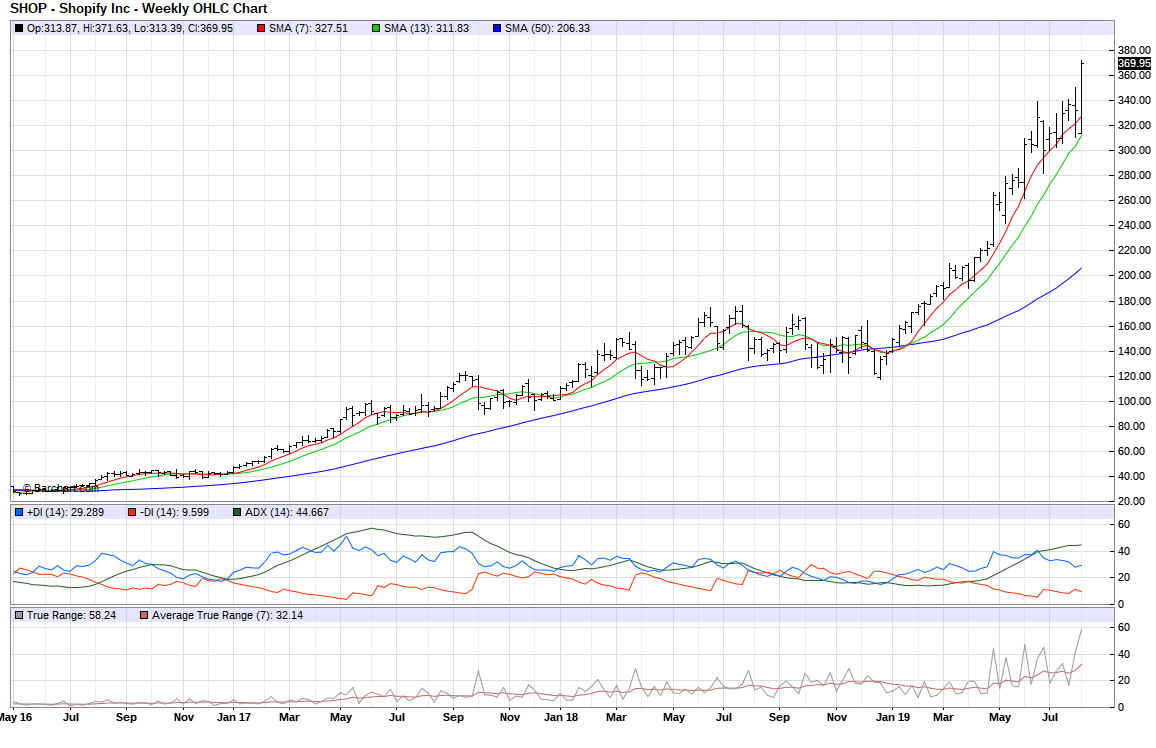Click the 260.00 price axis label
1156x748 pixels.
(1134, 200)
